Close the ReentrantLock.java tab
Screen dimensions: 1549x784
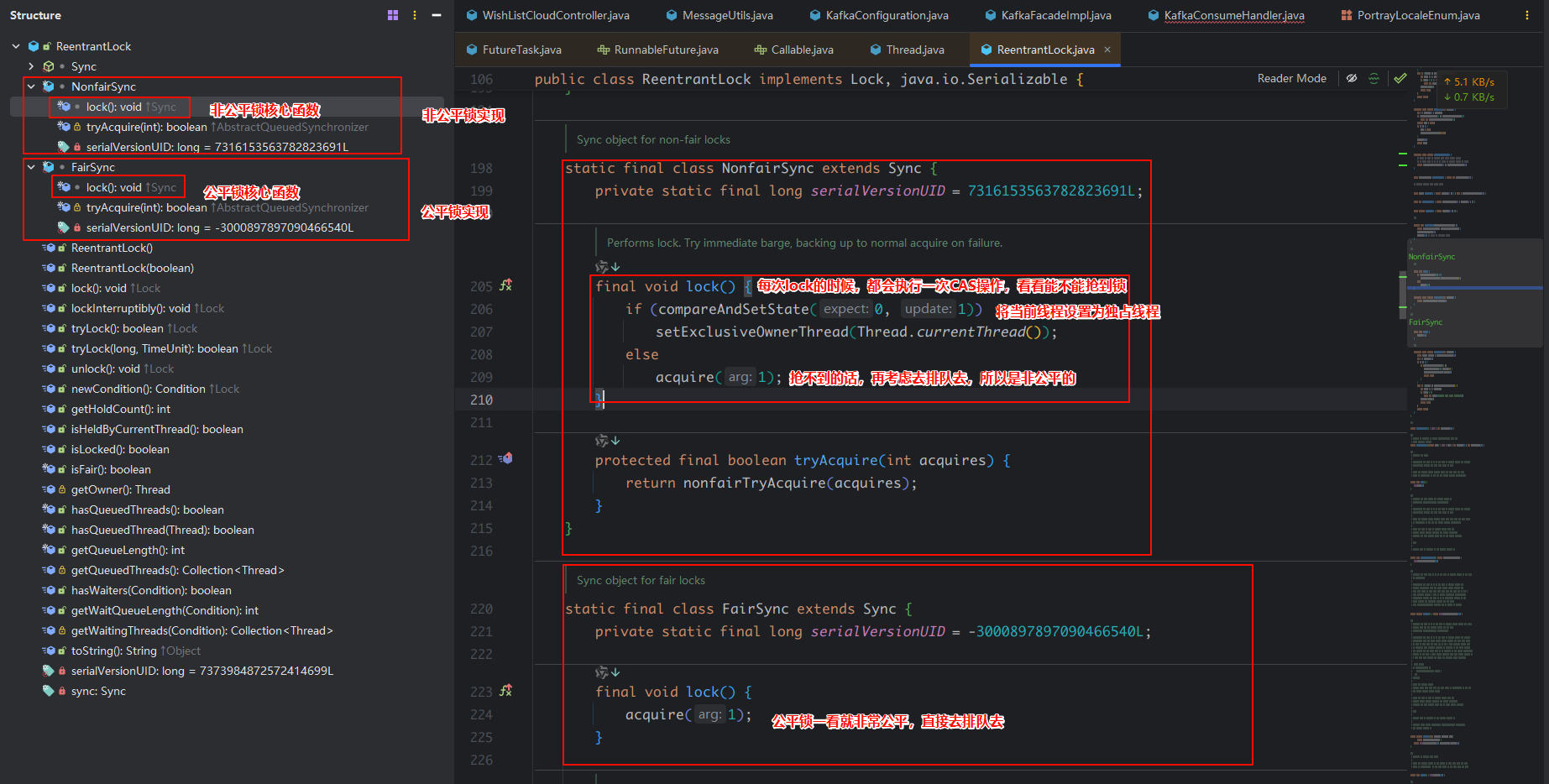1107,50
